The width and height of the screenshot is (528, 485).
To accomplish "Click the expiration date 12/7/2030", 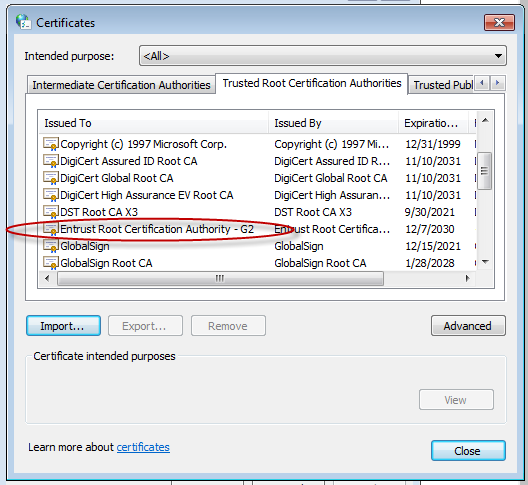I will (x=430, y=229).
